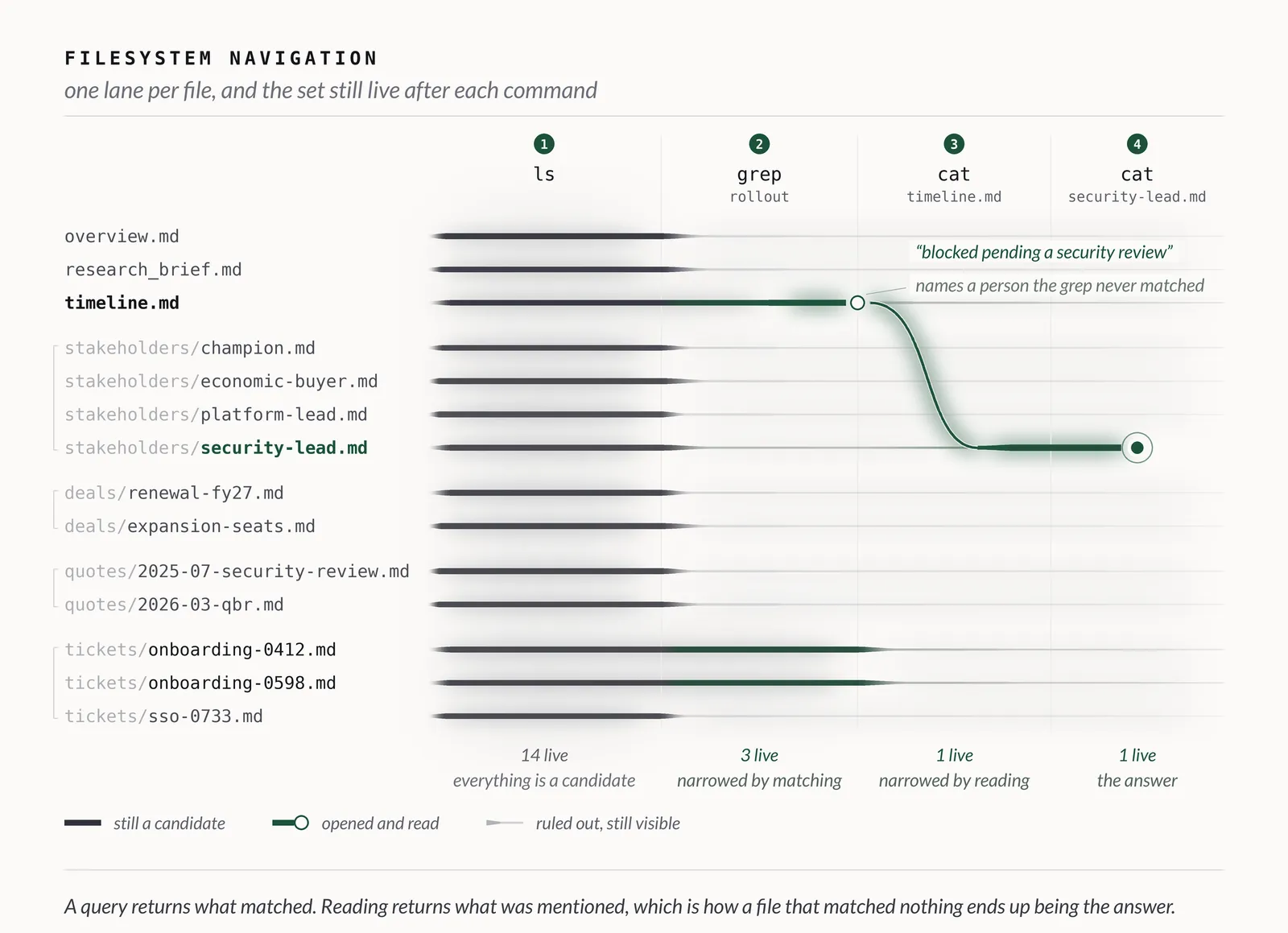Click the "opened and read" legend icon
Viewport: 1288px width, 933px height.
(x=291, y=823)
